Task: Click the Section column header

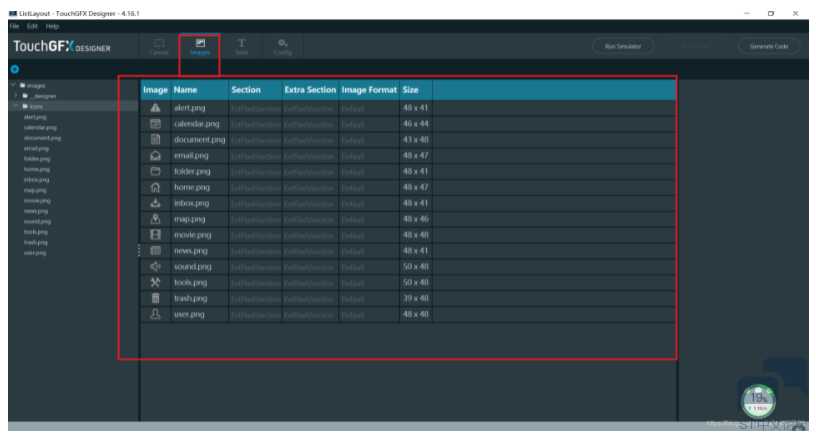Action: coord(256,90)
